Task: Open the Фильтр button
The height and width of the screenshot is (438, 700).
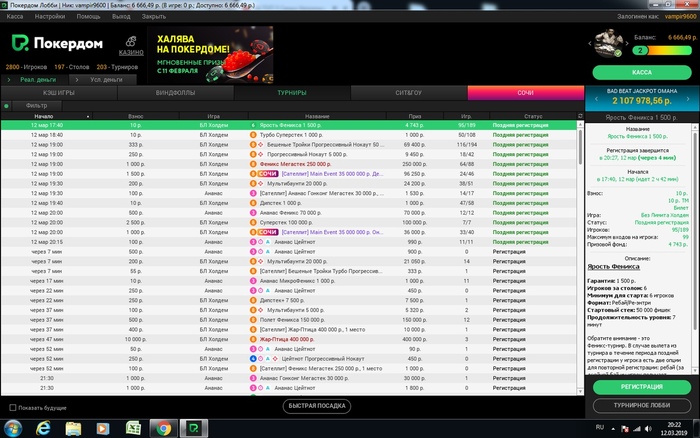Action: coord(37,106)
